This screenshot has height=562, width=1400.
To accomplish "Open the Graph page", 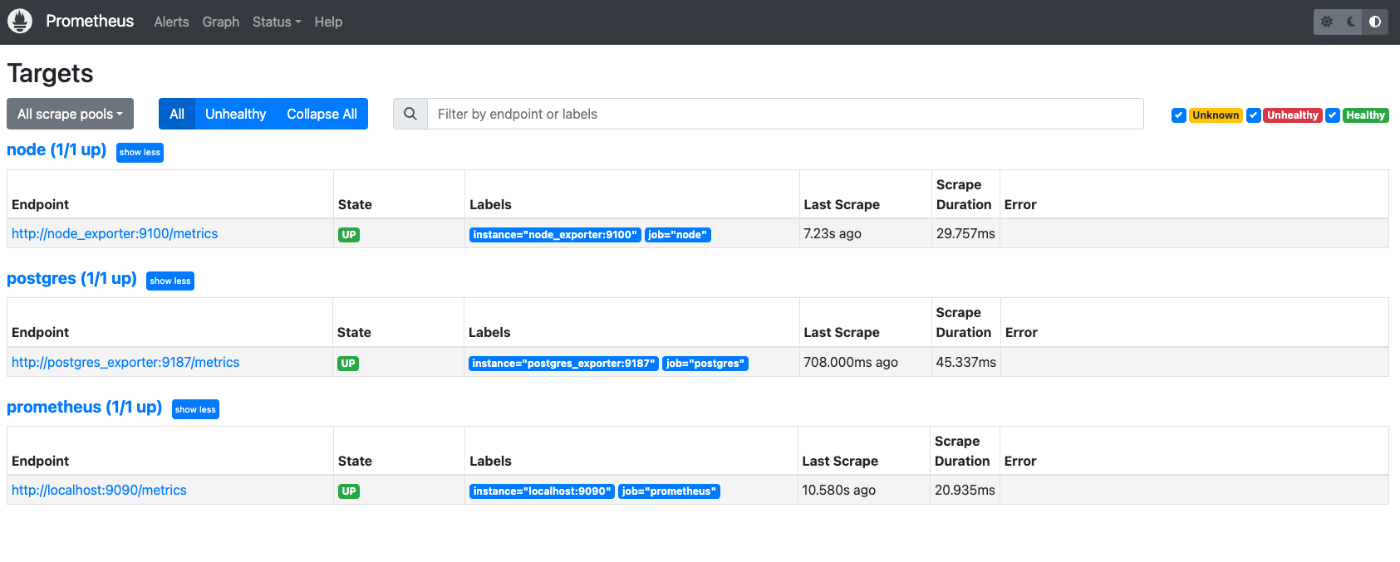I will pyautogui.click(x=221, y=22).
